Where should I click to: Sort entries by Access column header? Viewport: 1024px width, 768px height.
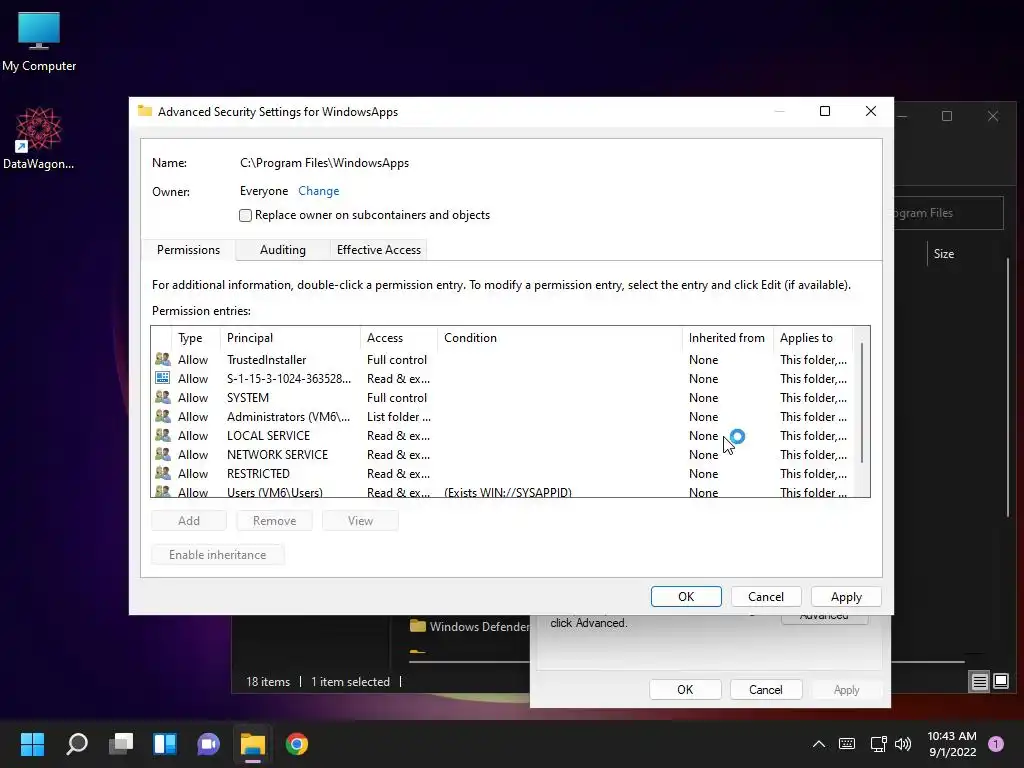398,338
